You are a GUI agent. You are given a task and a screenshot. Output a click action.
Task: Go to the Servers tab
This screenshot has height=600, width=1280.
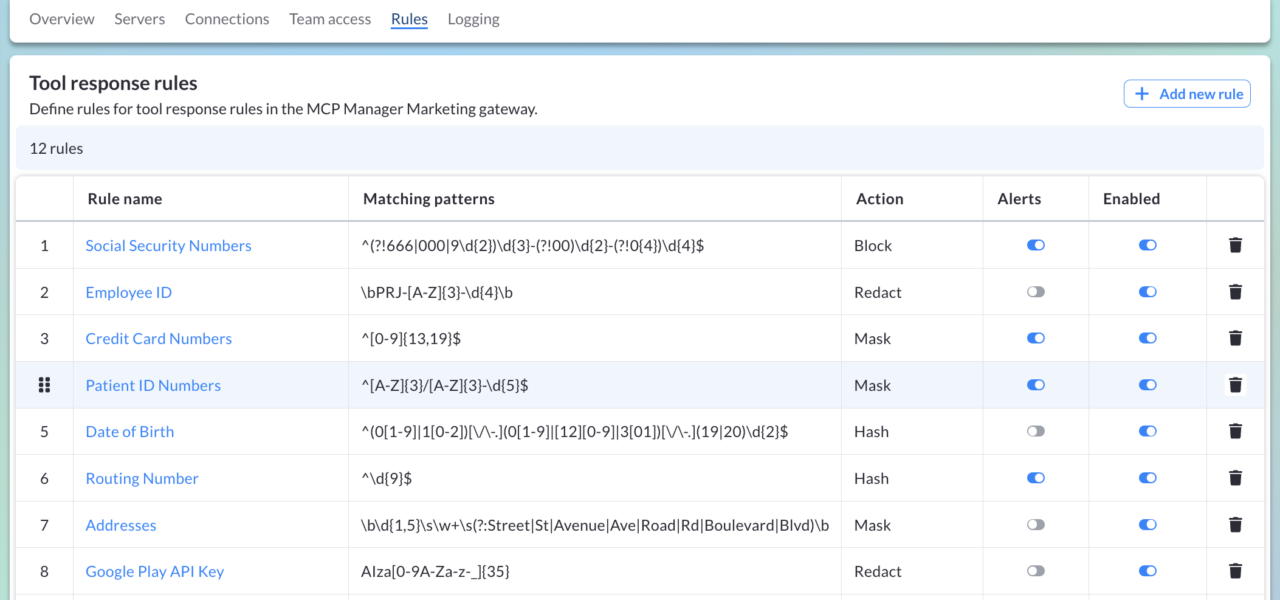pos(140,19)
